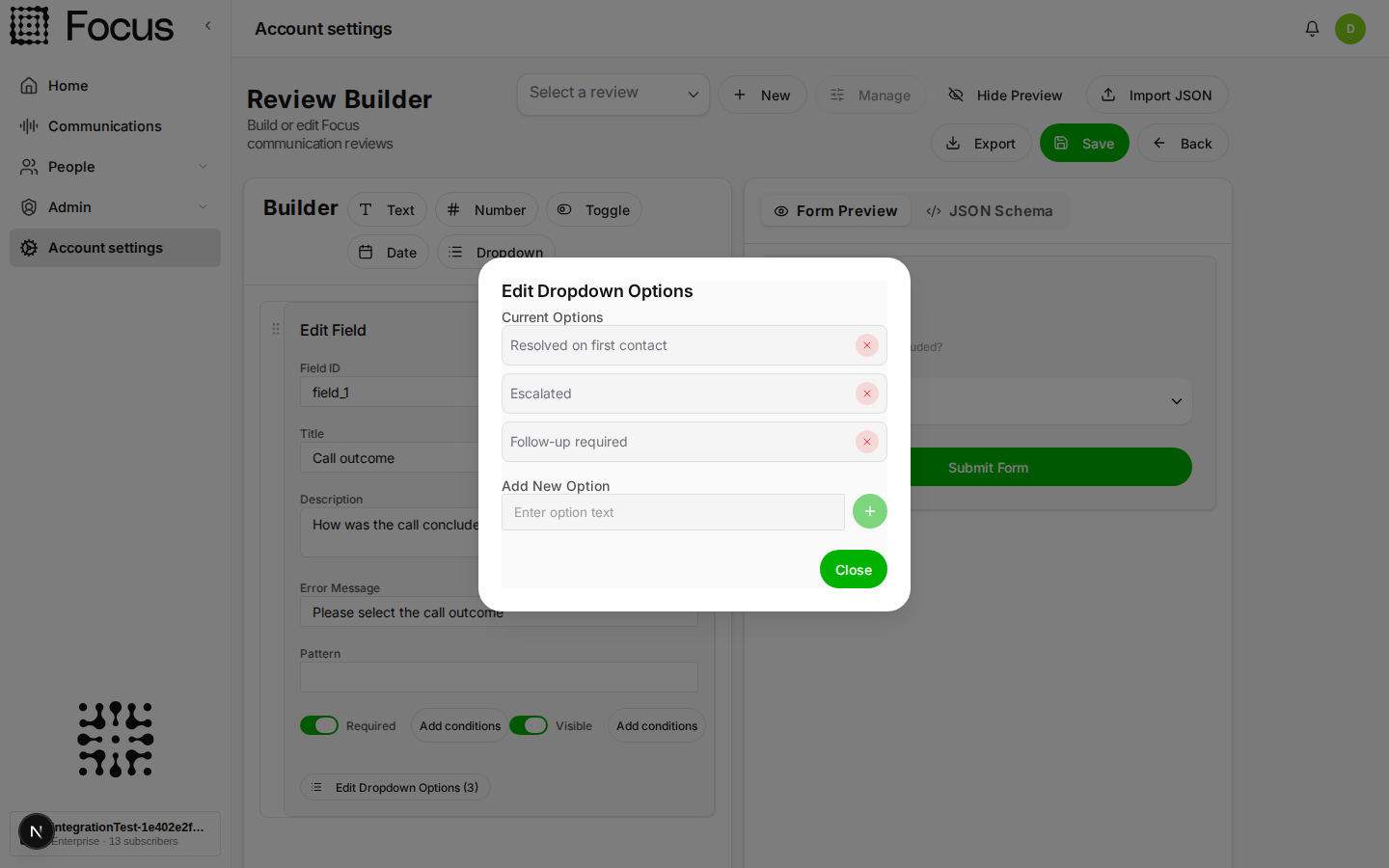1389x868 pixels.
Task: Click Edit Dropdown Options (3) button
Action: coord(395,787)
